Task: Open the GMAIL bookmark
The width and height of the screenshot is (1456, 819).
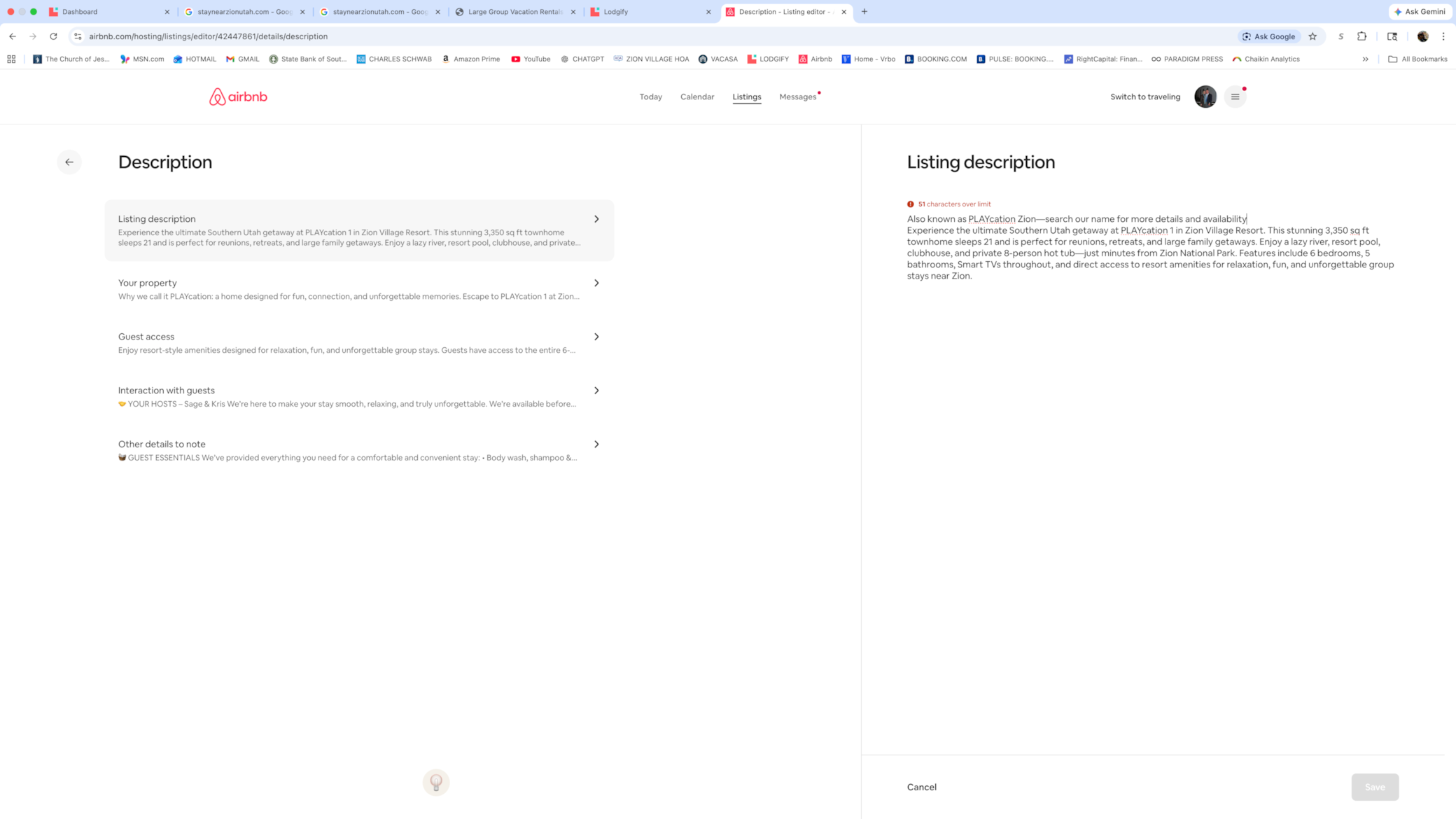Action: click(x=243, y=59)
